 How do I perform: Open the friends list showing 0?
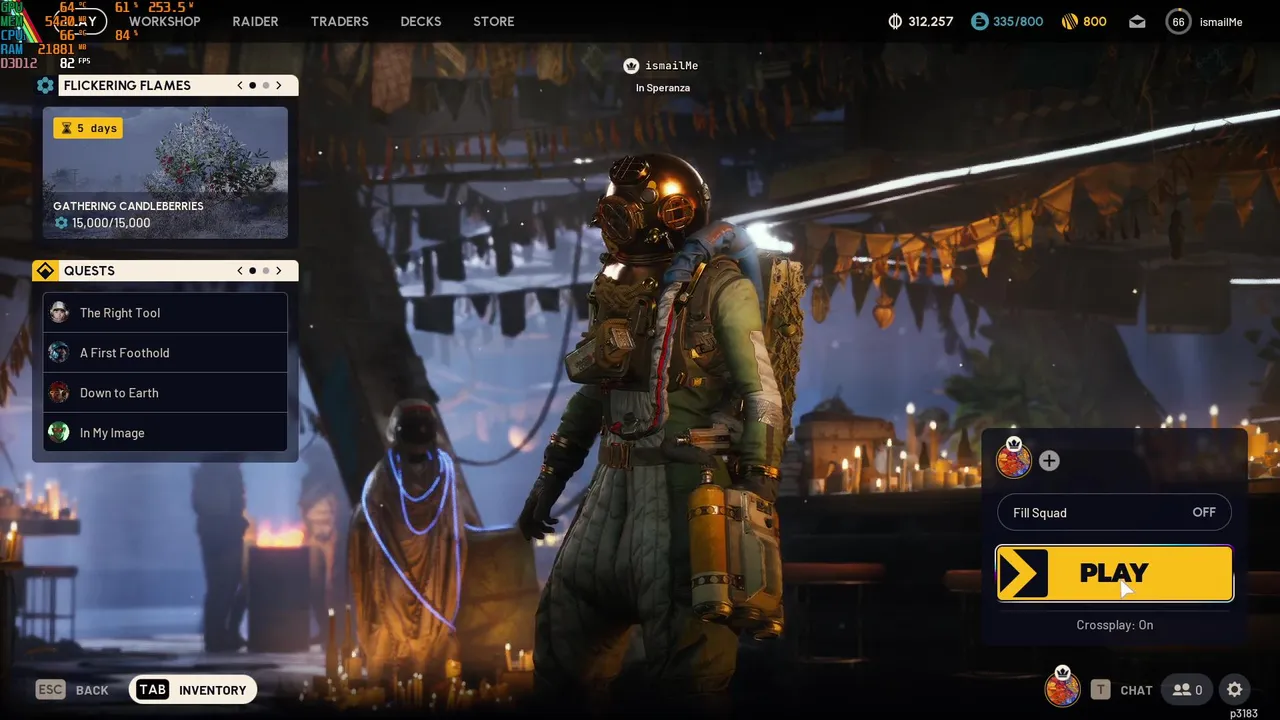pyautogui.click(x=1188, y=690)
